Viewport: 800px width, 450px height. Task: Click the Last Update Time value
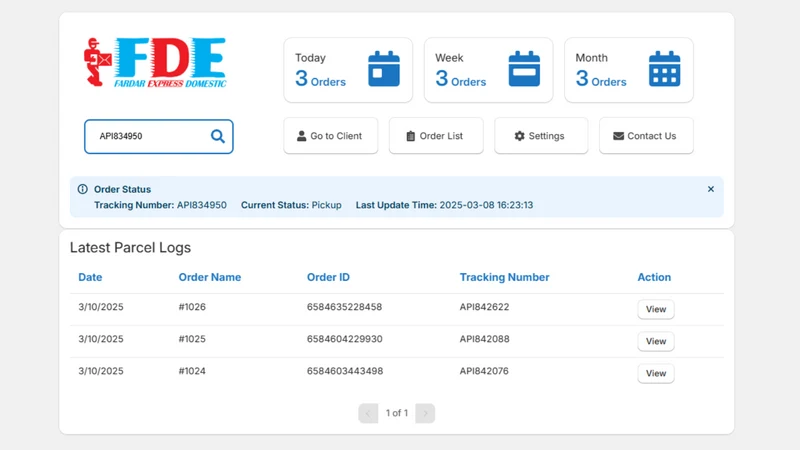point(486,205)
